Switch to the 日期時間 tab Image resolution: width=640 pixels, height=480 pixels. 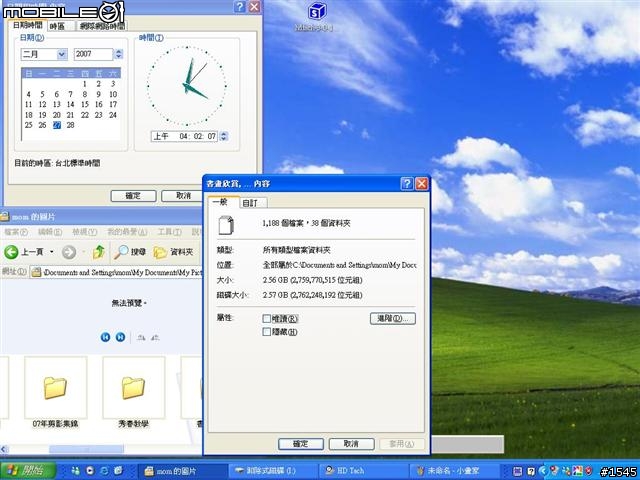(28, 25)
